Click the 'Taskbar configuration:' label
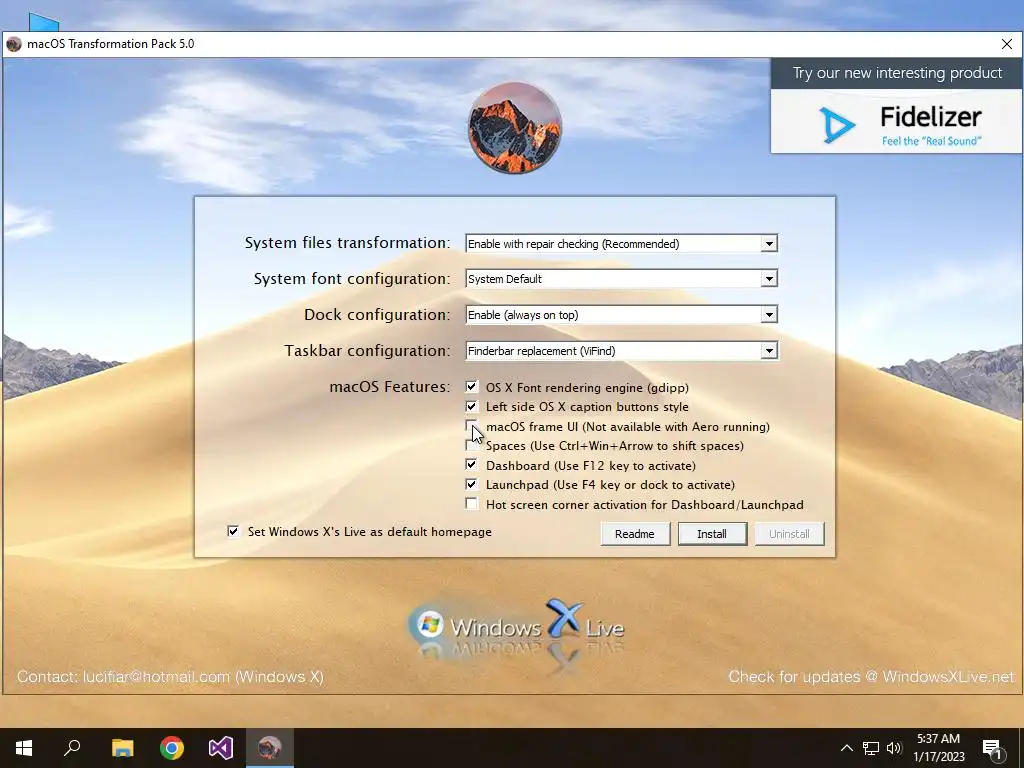Screen dimensions: 1024x768 (x=368, y=351)
